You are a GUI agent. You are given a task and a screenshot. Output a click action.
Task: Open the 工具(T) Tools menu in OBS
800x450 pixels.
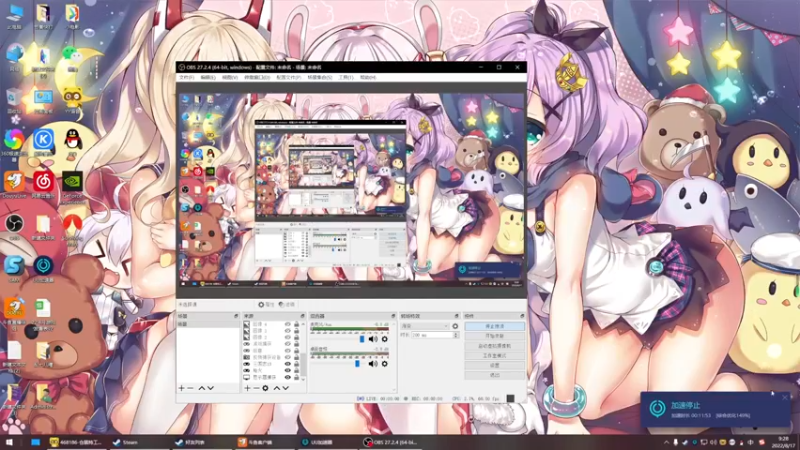point(345,78)
